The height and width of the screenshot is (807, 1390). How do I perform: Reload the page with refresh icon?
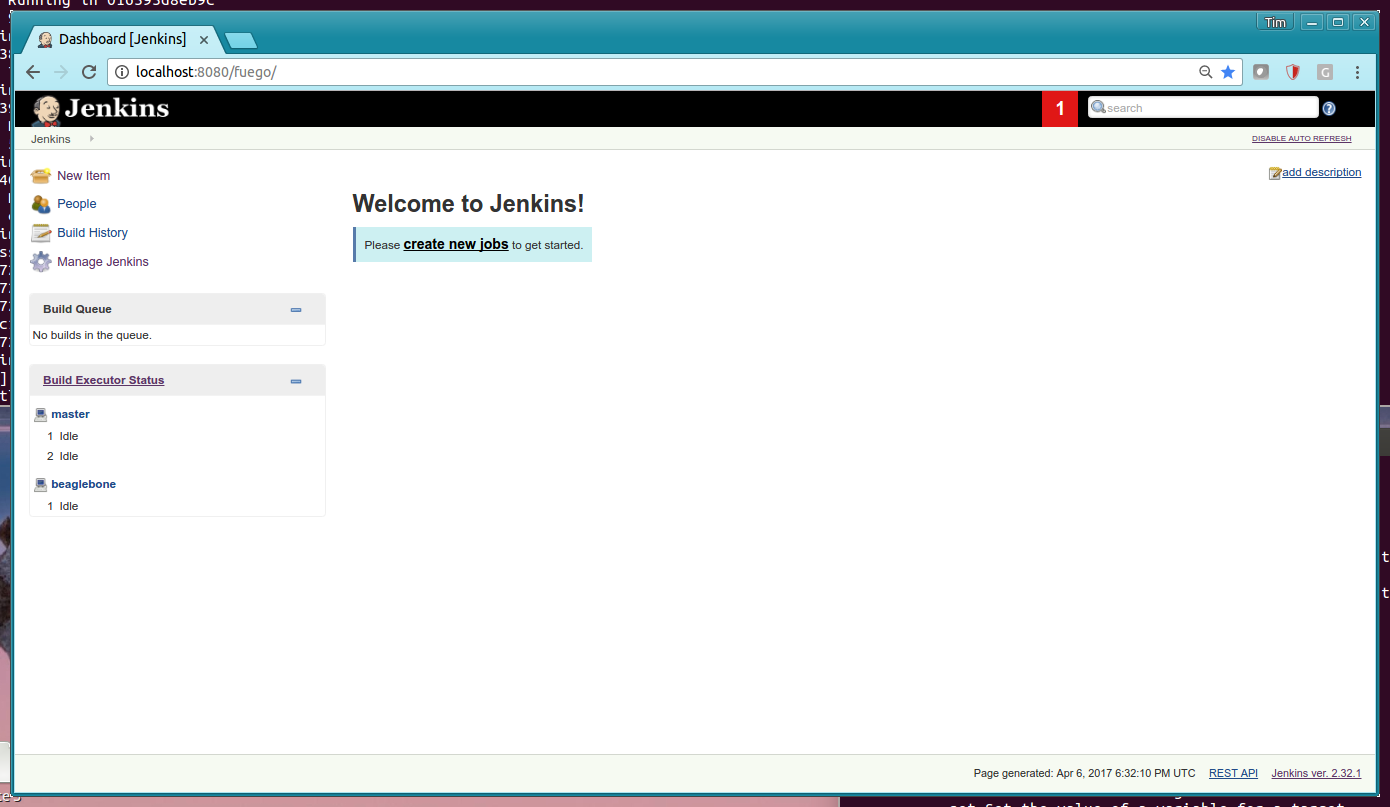click(89, 72)
